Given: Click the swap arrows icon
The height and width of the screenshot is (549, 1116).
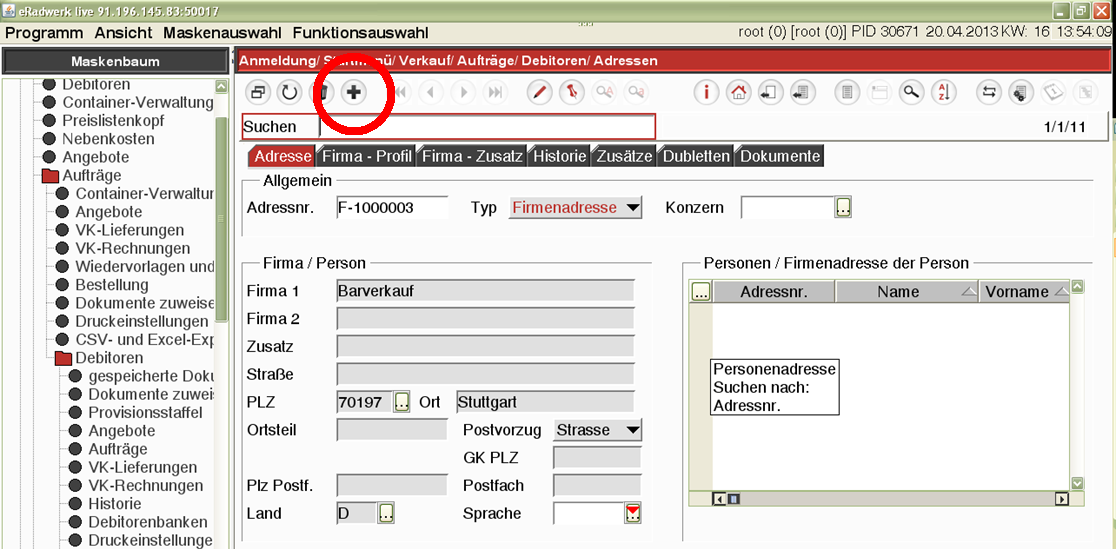Looking at the screenshot, I should 988,92.
